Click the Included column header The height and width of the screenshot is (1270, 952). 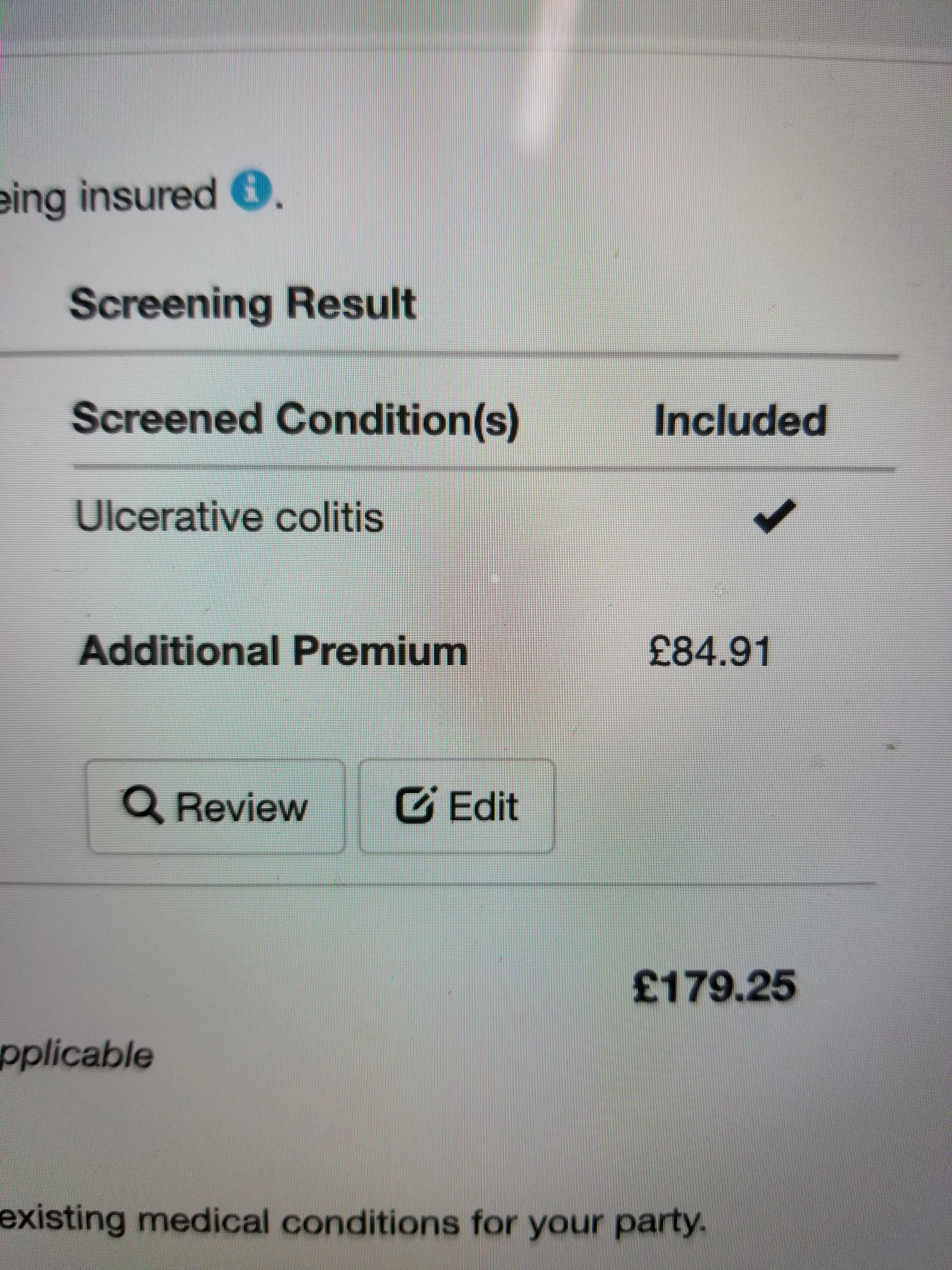(740, 420)
